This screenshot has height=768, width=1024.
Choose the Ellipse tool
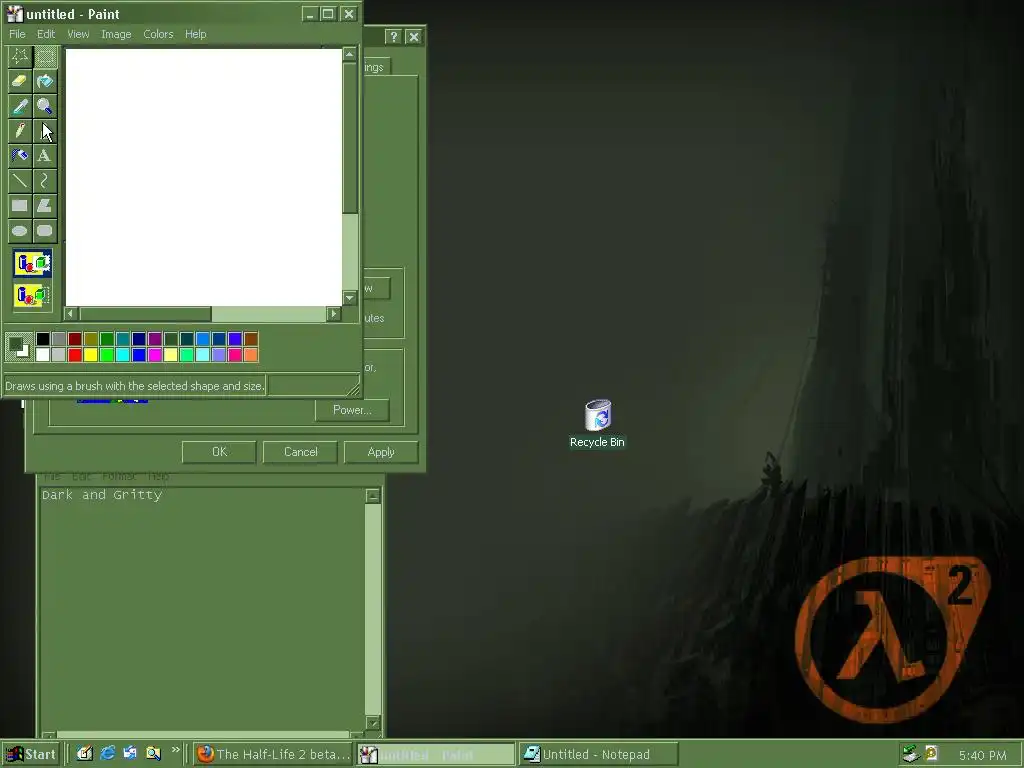tap(20, 231)
